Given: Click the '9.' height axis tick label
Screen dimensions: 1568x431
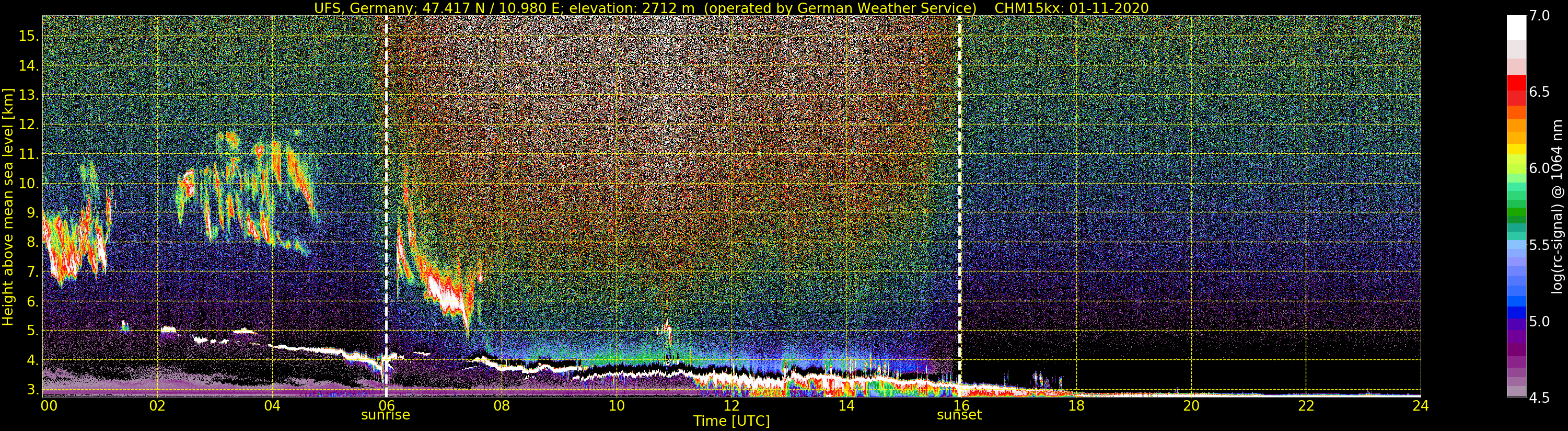Looking at the screenshot, I should click(32, 213).
